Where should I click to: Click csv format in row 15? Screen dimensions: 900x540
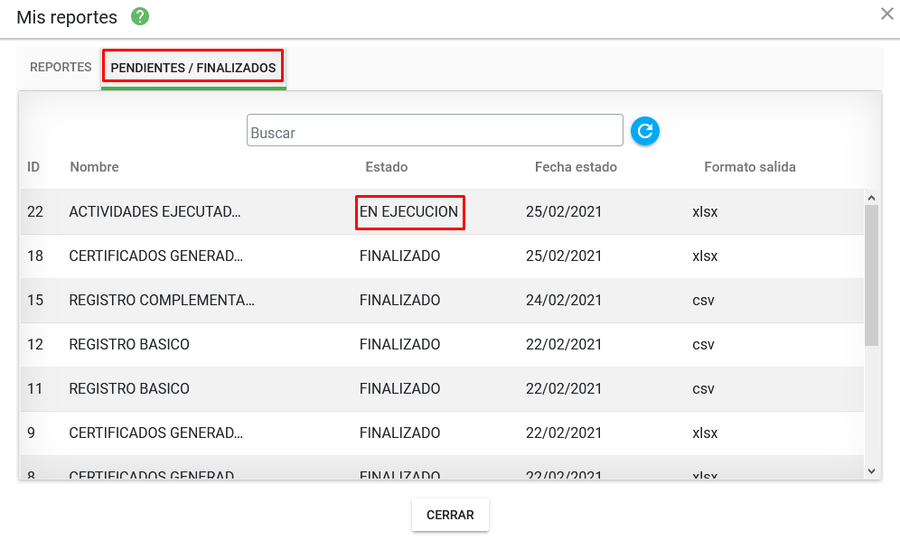pyautogui.click(x=703, y=301)
